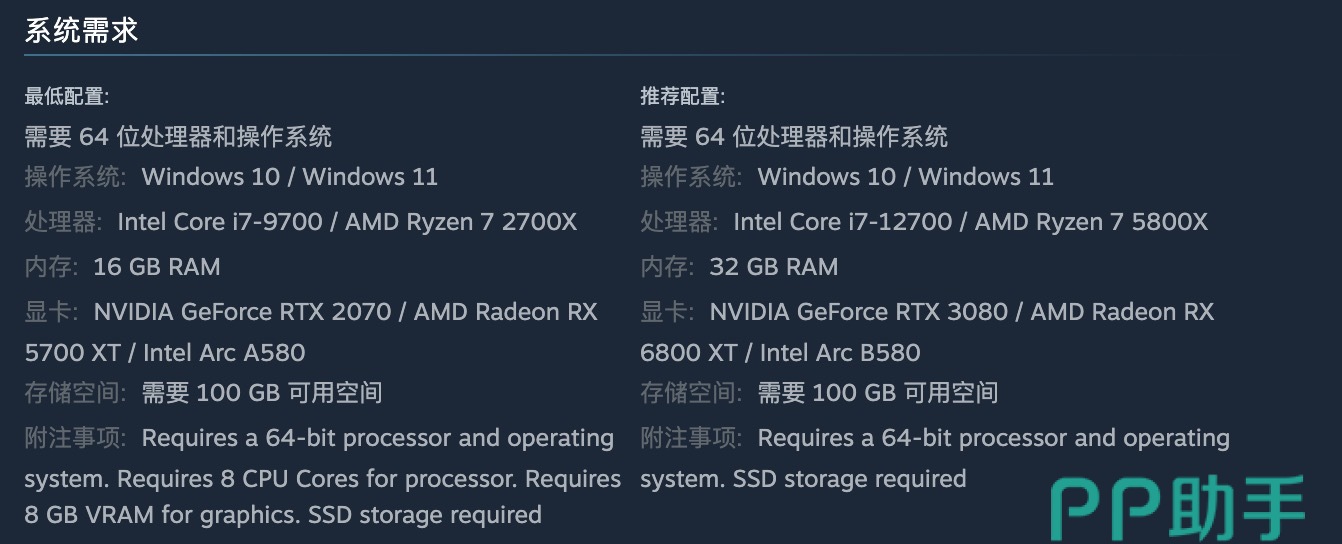1342x544 pixels.
Task: Click the Intel Core i7-9700 processor text
Action: pyautogui.click(x=220, y=221)
